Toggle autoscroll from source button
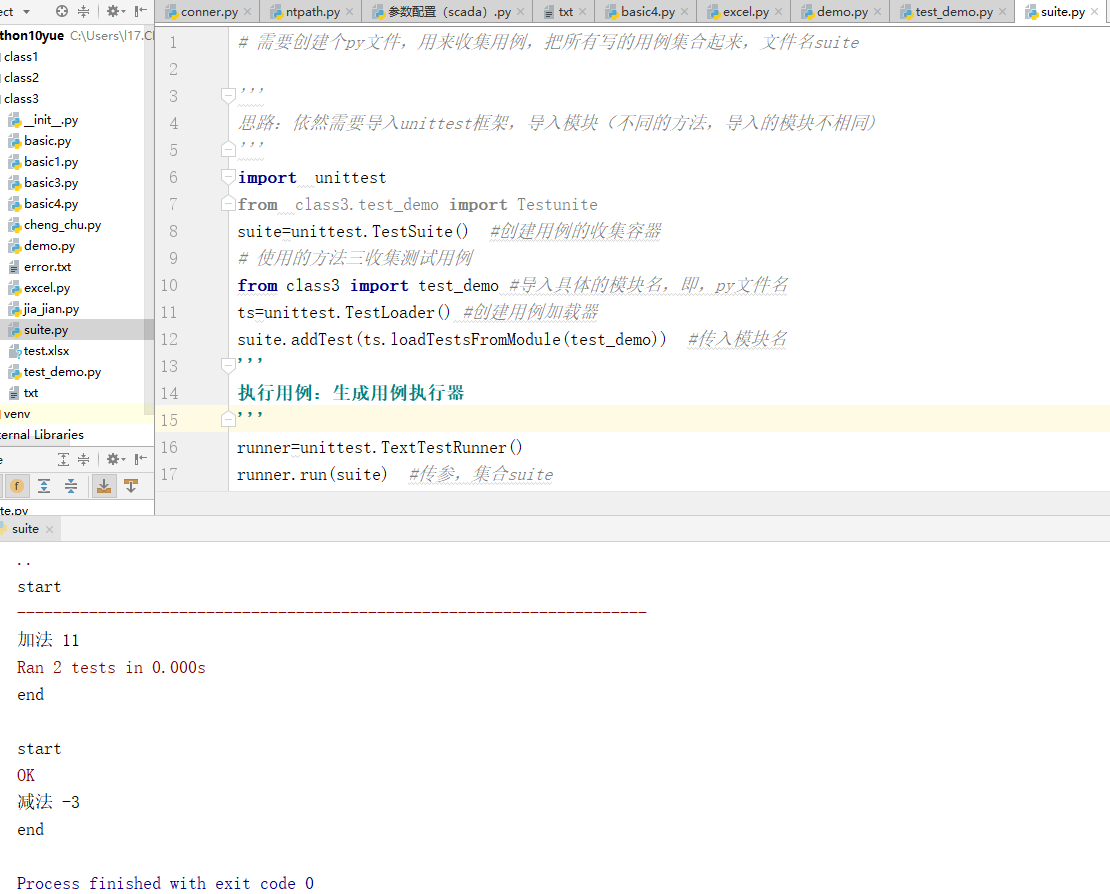 coord(131,486)
